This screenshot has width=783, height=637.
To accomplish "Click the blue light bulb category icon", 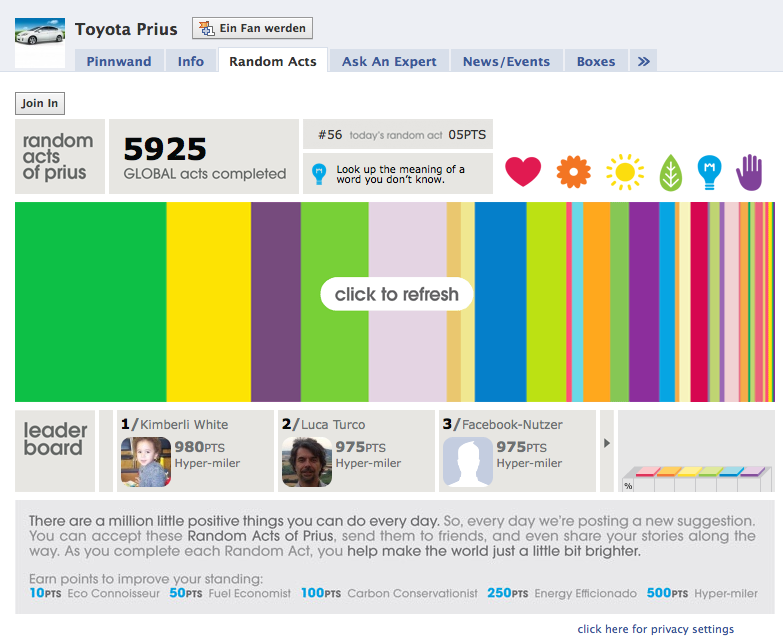I will pos(709,172).
